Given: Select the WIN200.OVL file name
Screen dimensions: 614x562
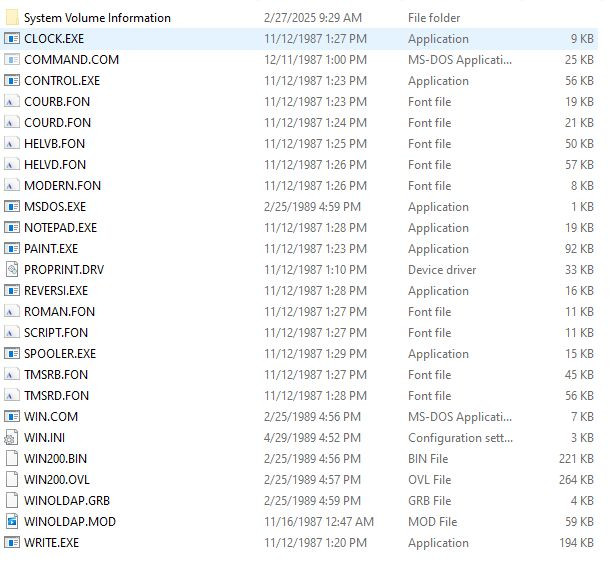Looking at the screenshot, I should [57, 479].
